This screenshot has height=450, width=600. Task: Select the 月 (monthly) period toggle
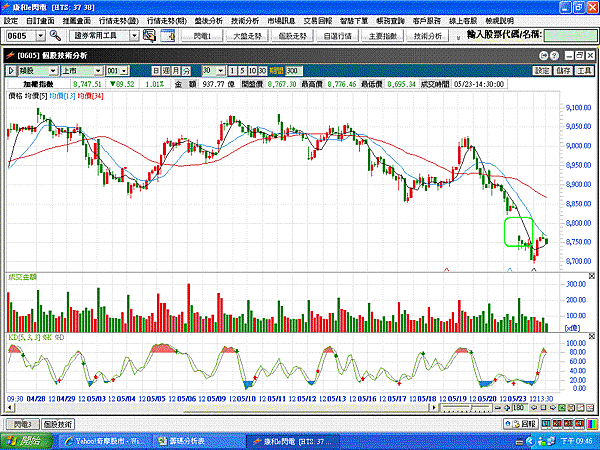(176, 71)
